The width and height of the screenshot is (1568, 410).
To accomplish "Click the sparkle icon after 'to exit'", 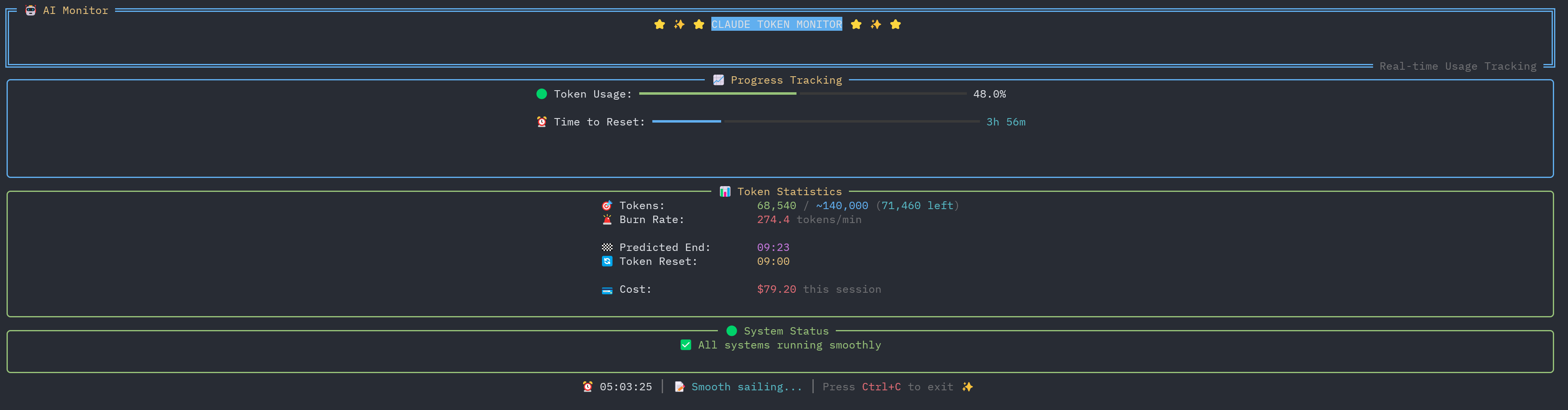I will (x=967, y=387).
